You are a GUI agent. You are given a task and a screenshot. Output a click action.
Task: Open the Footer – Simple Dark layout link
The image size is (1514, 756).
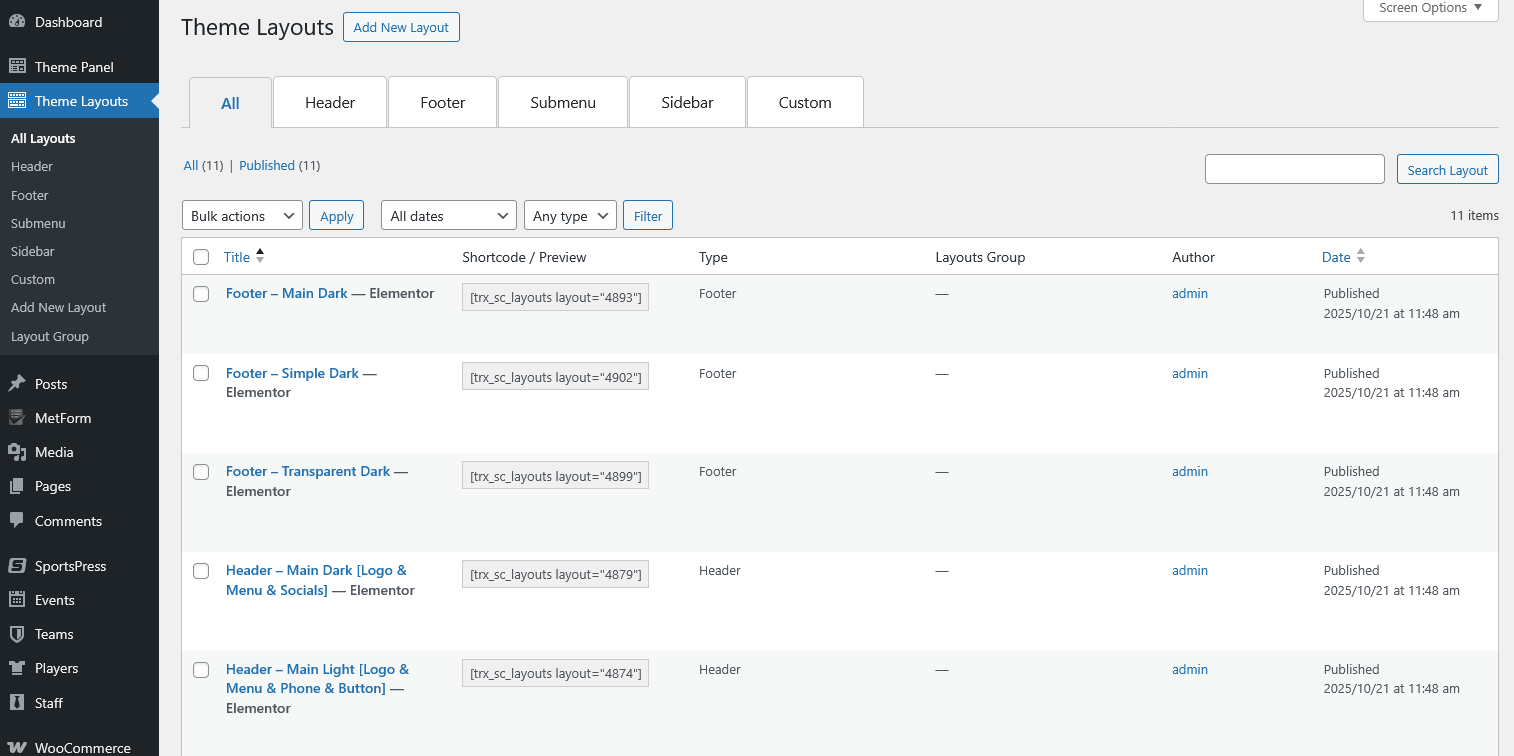click(x=292, y=373)
